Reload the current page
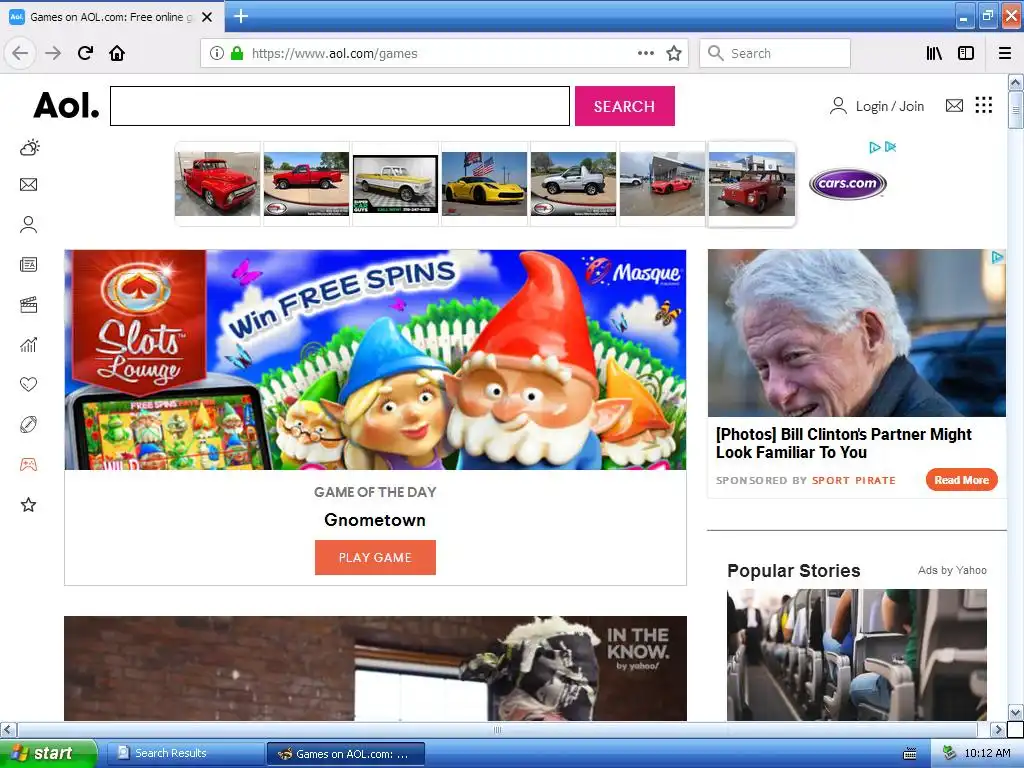Image resolution: width=1024 pixels, height=768 pixels. pos(85,53)
